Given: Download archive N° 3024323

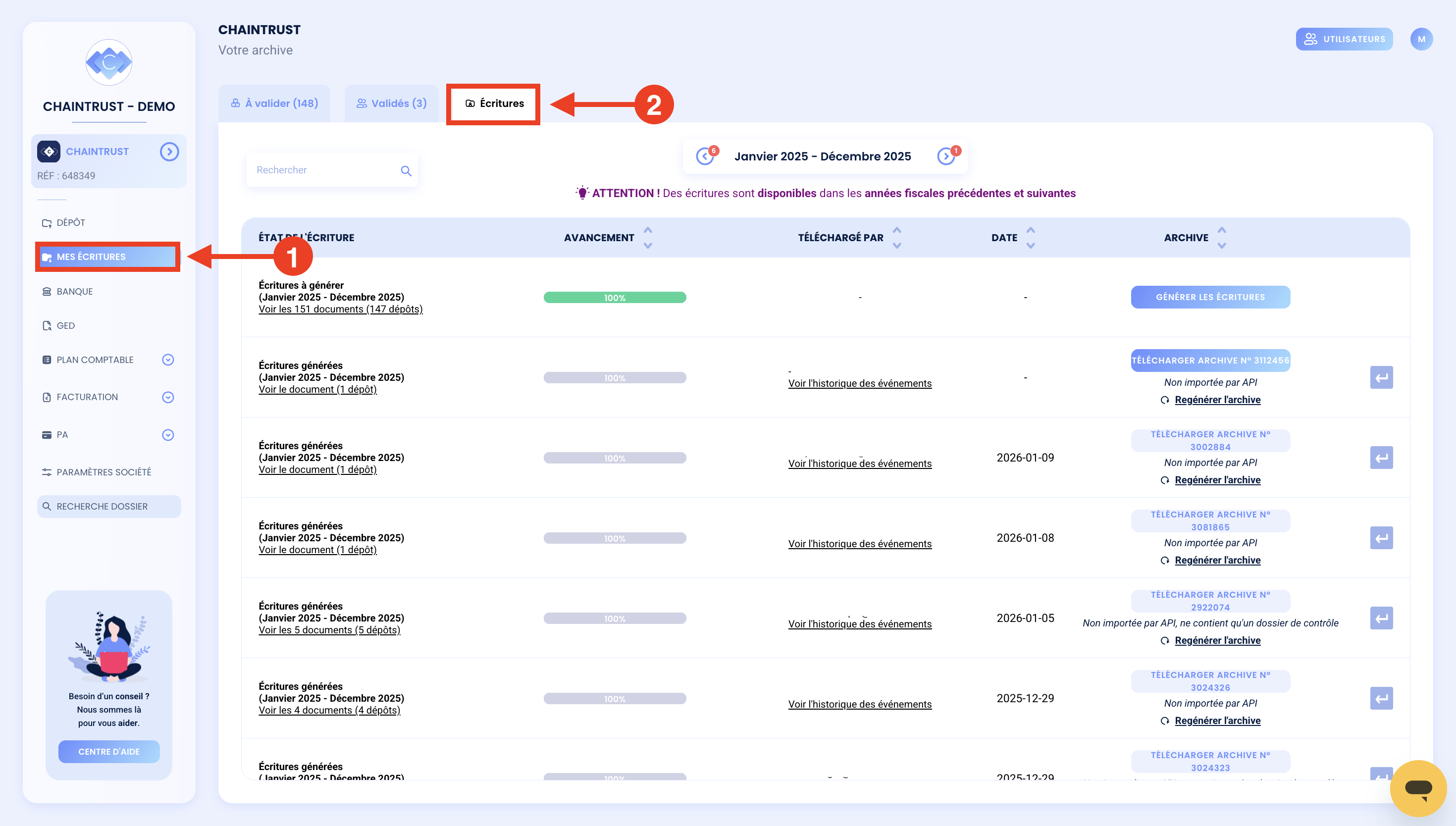Looking at the screenshot, I should (x=1210, y=761).
